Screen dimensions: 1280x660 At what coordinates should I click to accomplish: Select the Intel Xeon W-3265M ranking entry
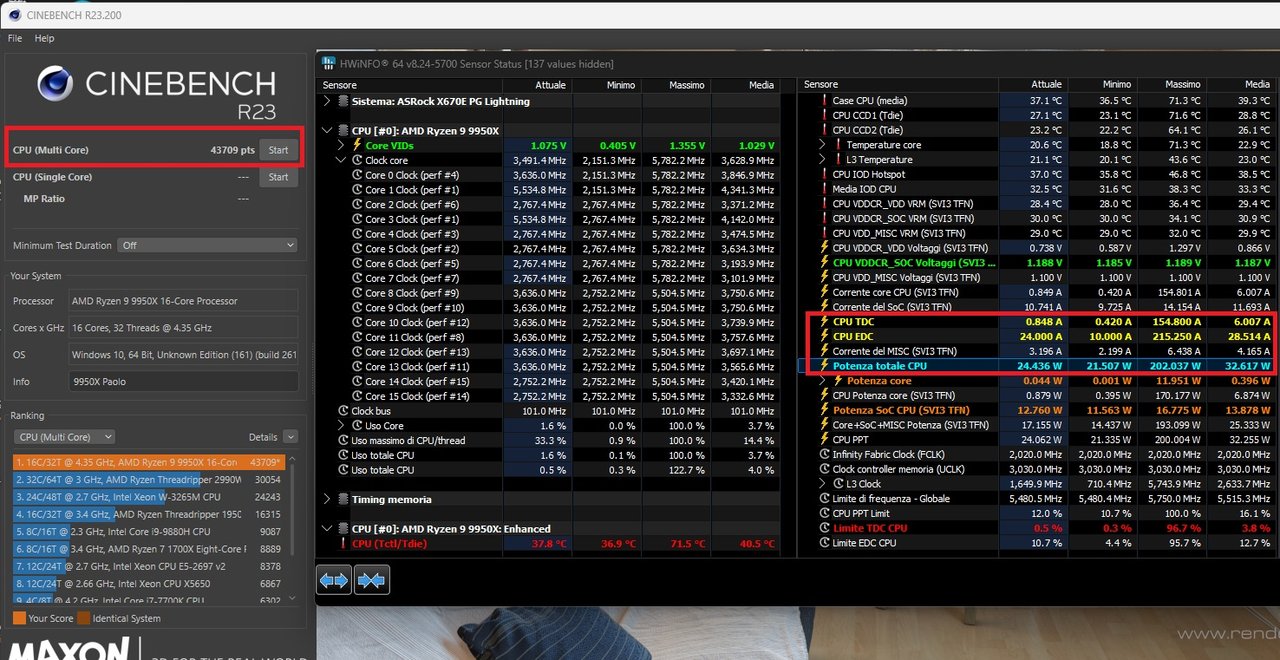(x=150, y=497)
